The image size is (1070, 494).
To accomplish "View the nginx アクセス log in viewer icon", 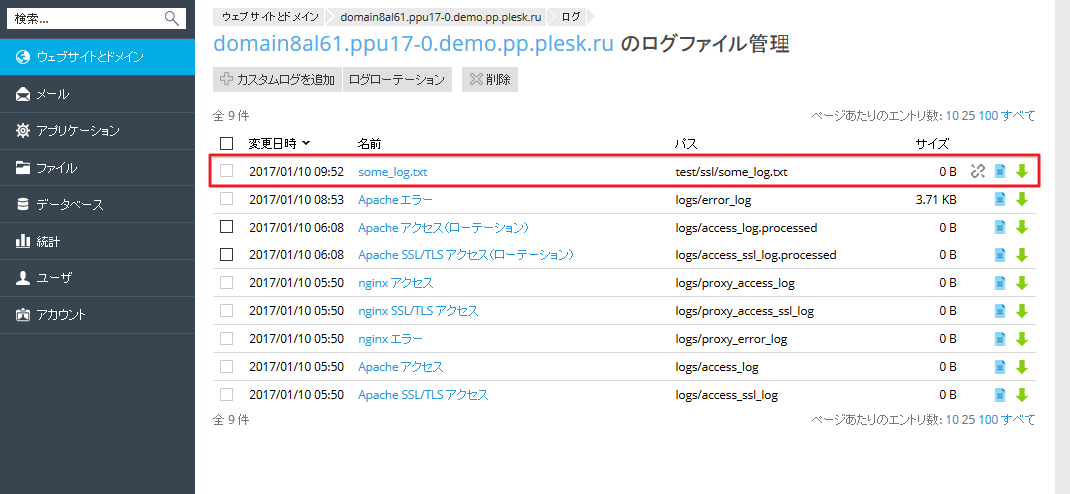I will click(x=1000, y=283).
